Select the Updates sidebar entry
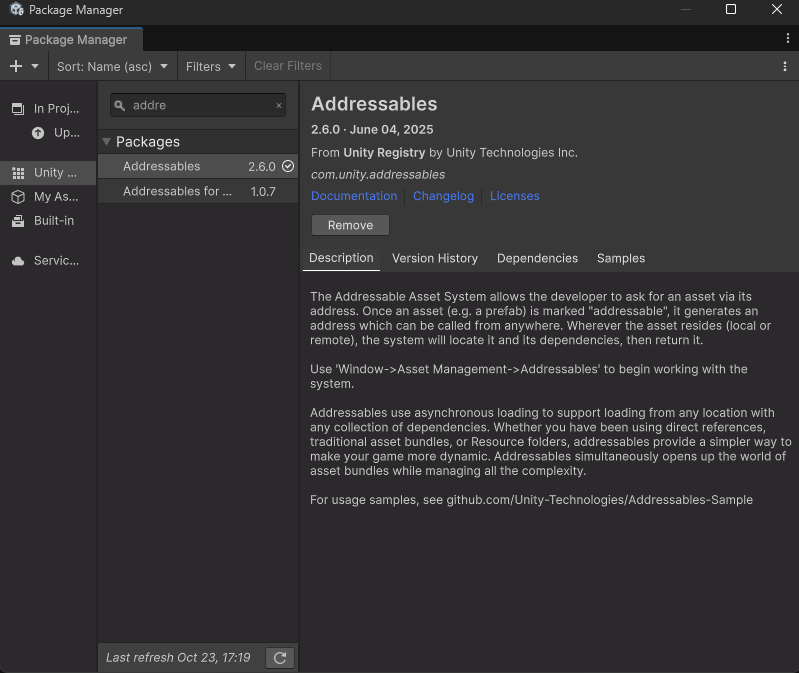 tap(48, 133)
